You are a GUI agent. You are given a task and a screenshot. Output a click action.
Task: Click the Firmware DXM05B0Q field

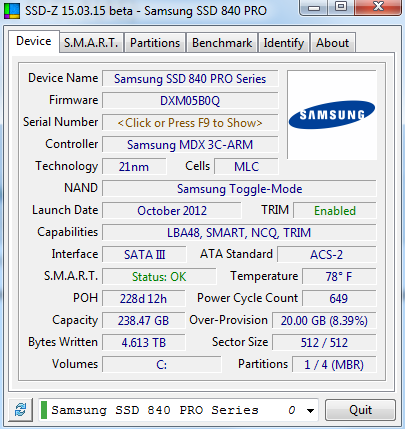click(190, 101)
